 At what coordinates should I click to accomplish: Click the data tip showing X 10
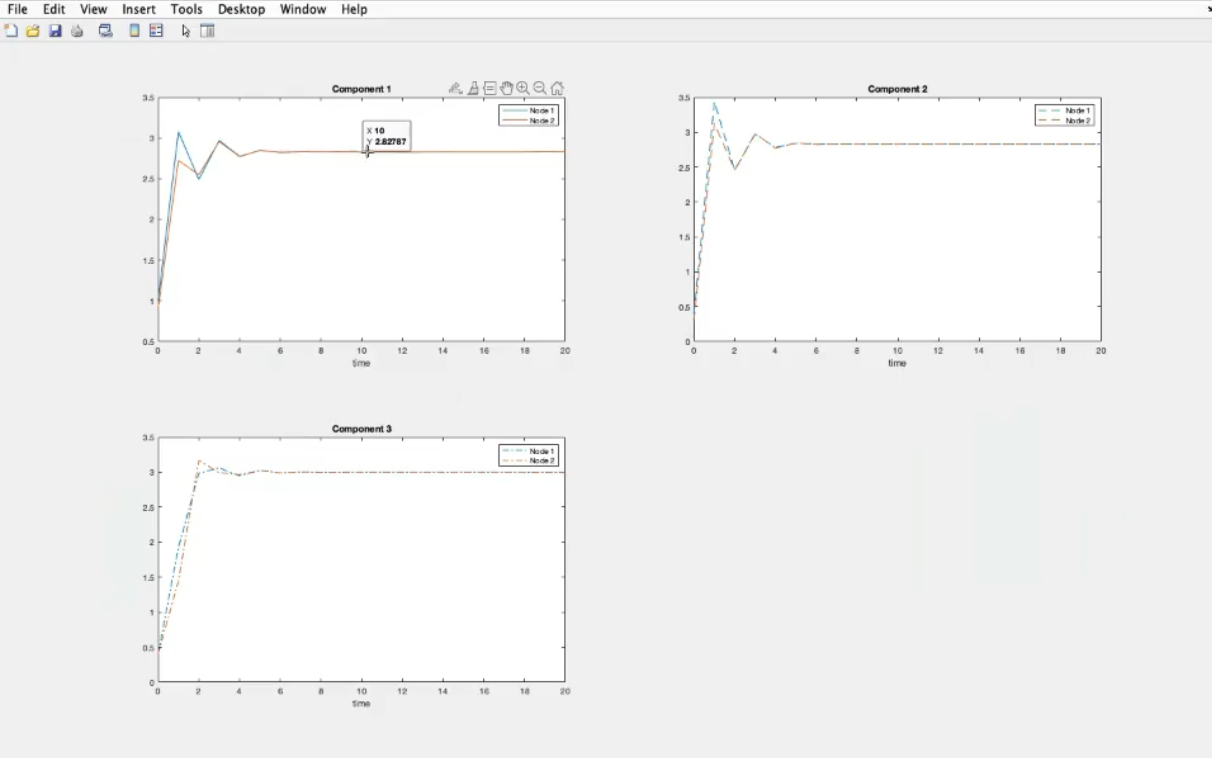pos(387,136)
